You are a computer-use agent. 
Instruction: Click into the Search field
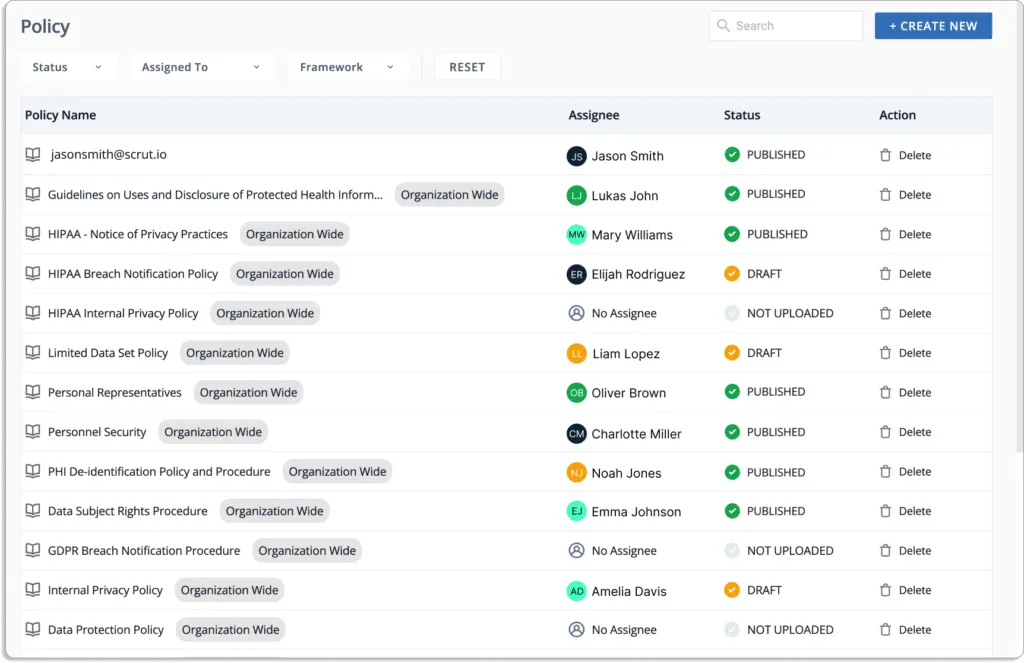click(786, 26)
